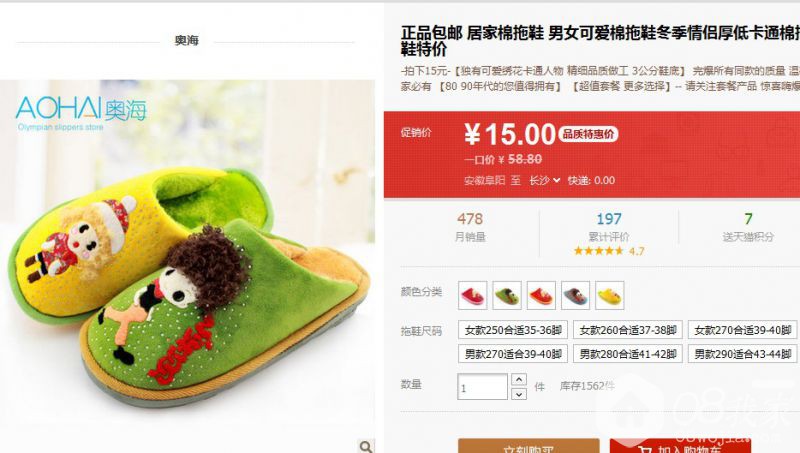Click the 立刻购买 buy now button
800x453 pixels.
(x=529, y=446)
